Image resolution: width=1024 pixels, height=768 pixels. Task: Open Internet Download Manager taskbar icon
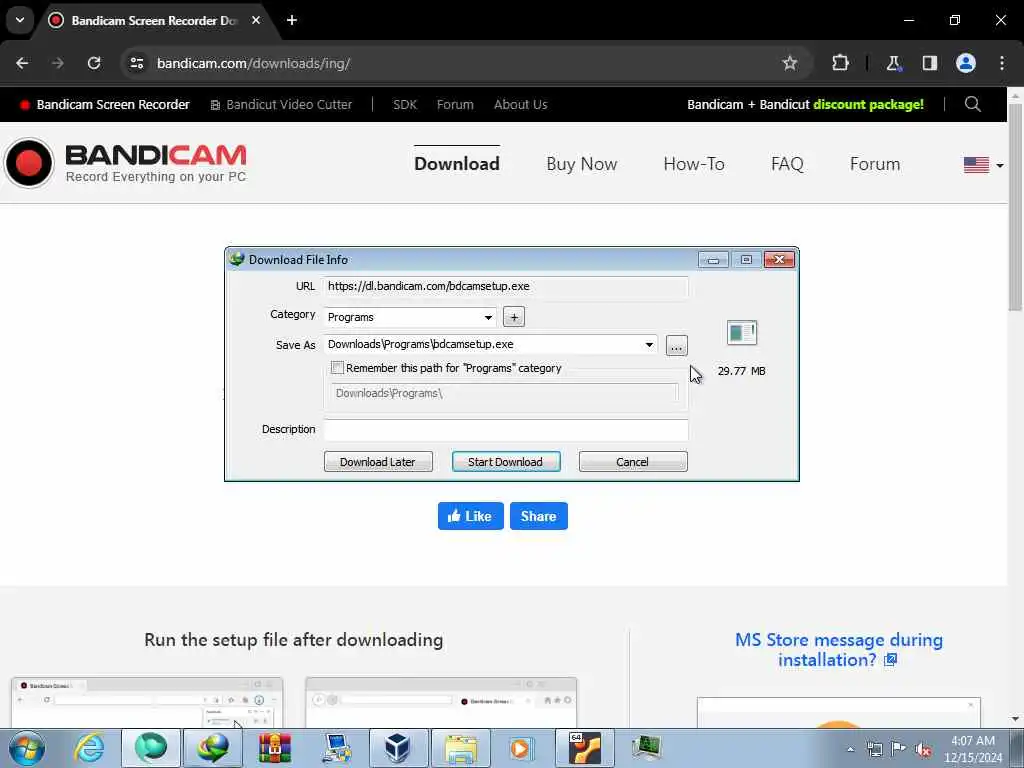click(213, 748)
